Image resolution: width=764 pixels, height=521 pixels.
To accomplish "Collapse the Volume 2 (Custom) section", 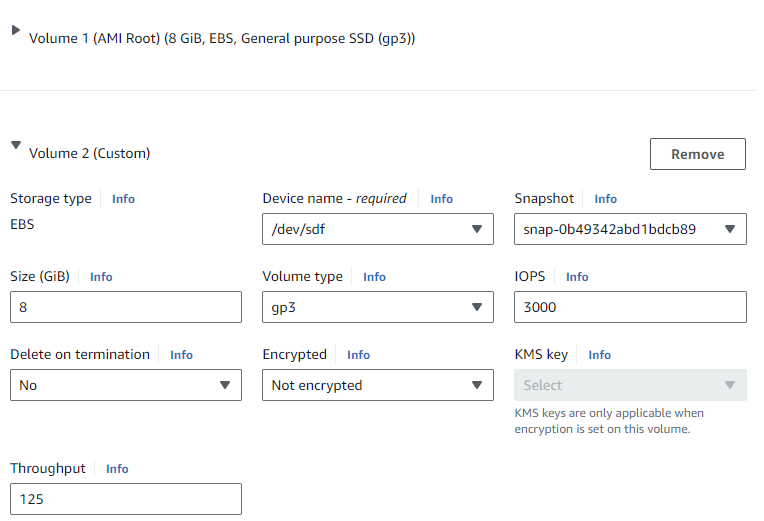I will [x=16, y=145].
